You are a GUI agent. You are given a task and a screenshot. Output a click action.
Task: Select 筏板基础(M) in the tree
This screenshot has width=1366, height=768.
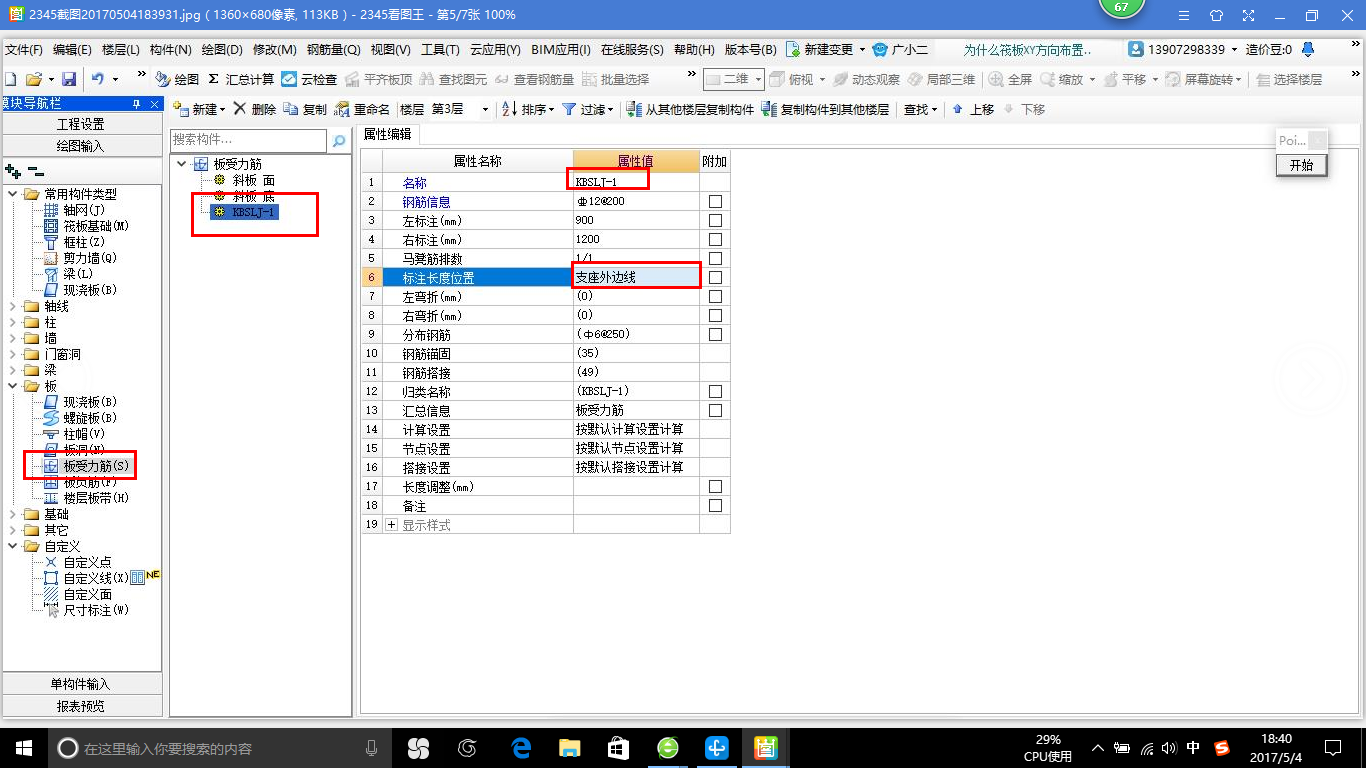click(96, 226)
